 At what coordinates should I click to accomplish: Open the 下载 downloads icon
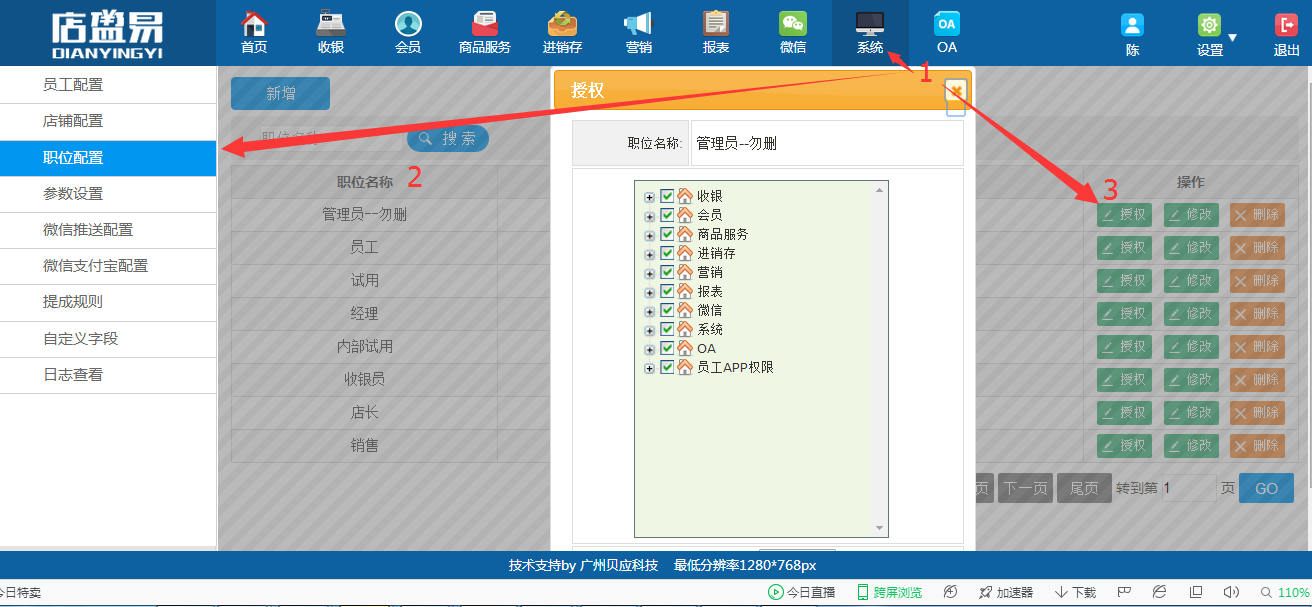(1061, 592)
